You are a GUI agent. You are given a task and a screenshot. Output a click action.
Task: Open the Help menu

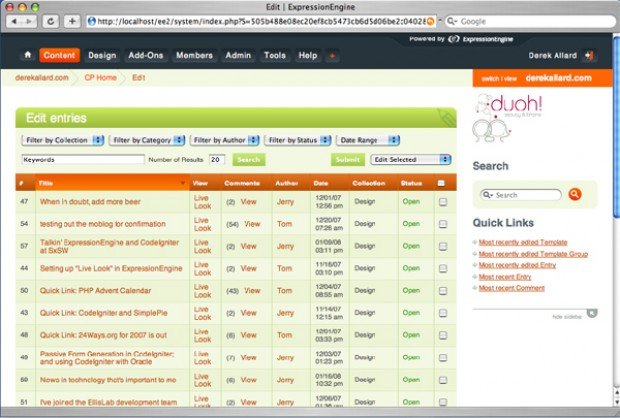308,55
